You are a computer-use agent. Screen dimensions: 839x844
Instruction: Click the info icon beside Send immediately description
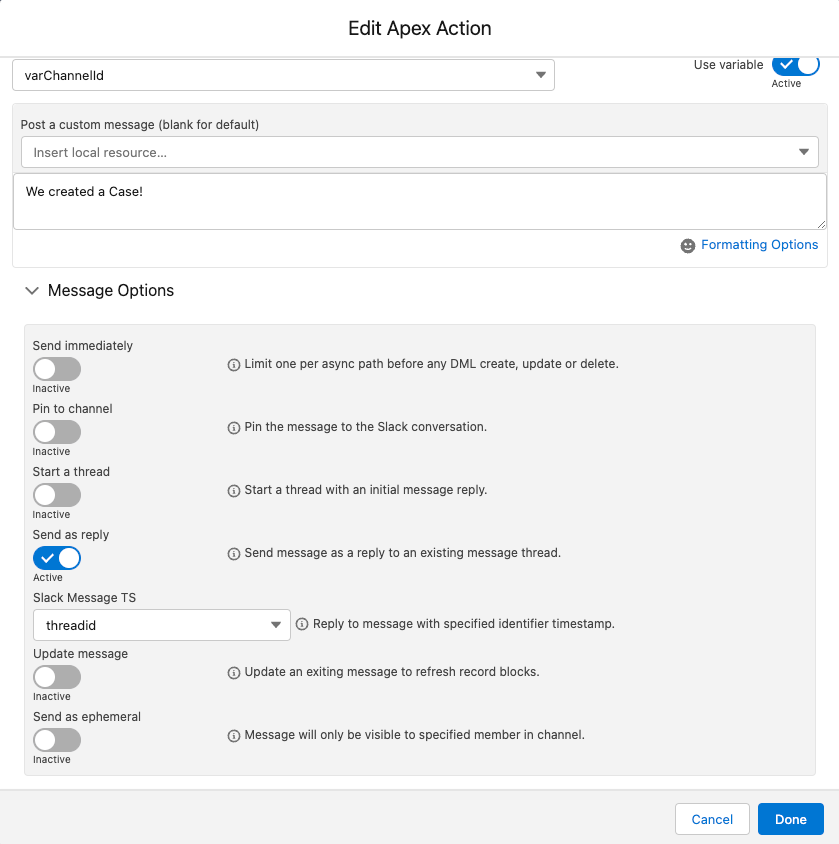[x=234, y=365]
